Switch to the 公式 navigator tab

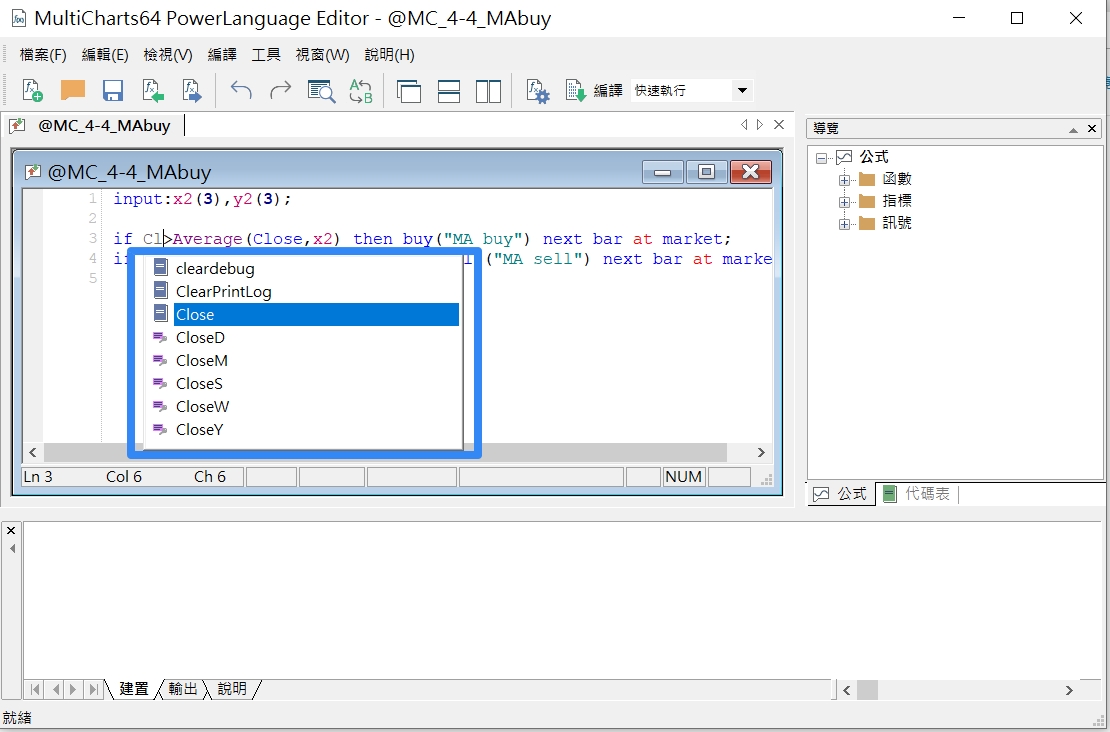tap(841, 494)
